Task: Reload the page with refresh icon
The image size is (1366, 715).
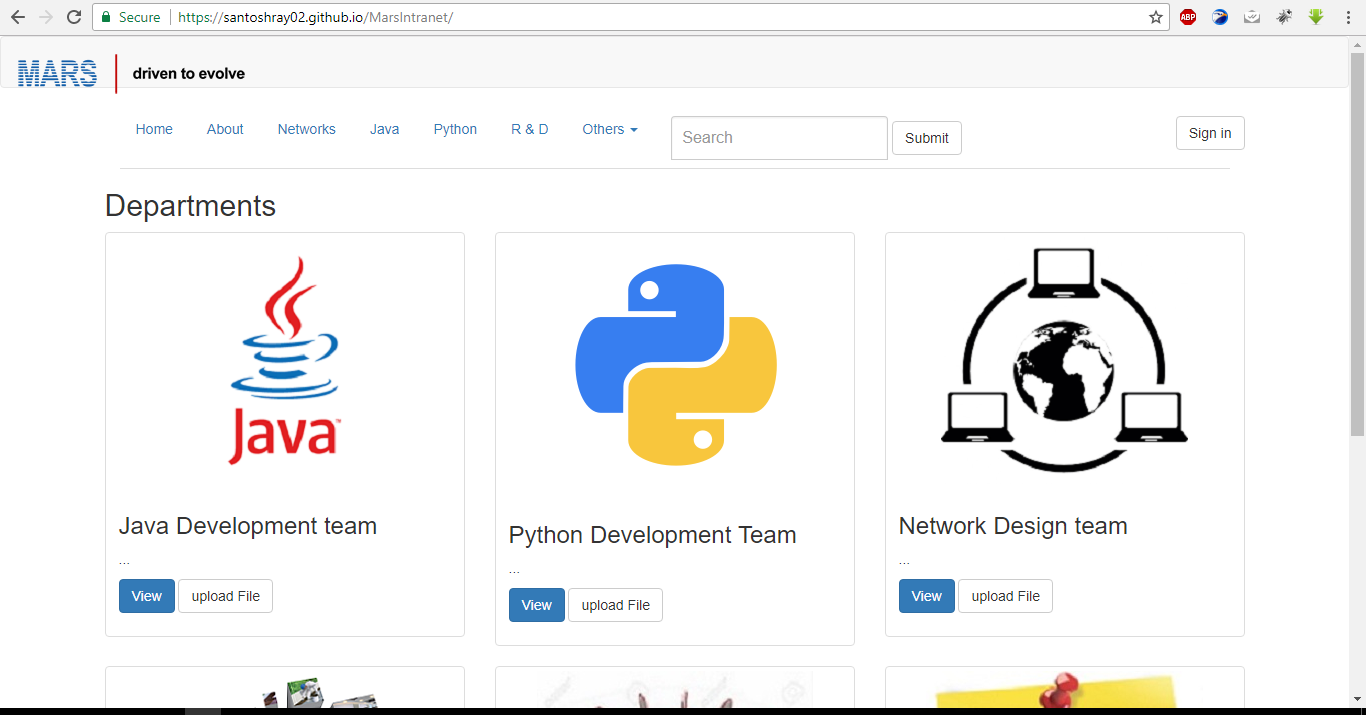Action: coord(74,17)
